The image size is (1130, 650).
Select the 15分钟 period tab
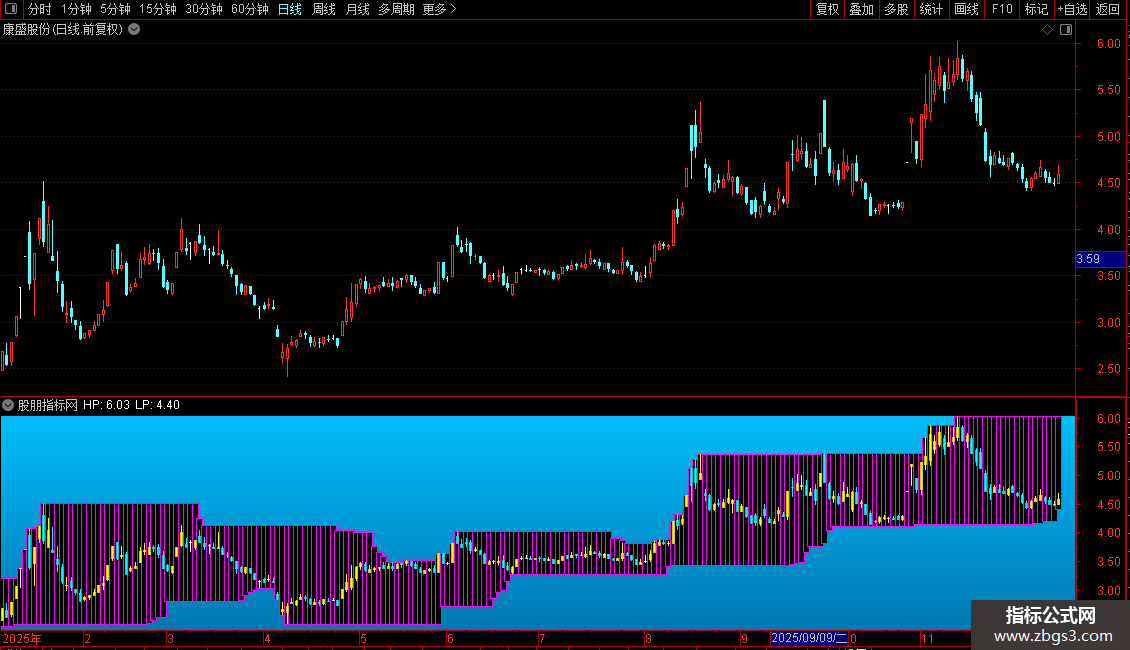(x=158, y=9)
